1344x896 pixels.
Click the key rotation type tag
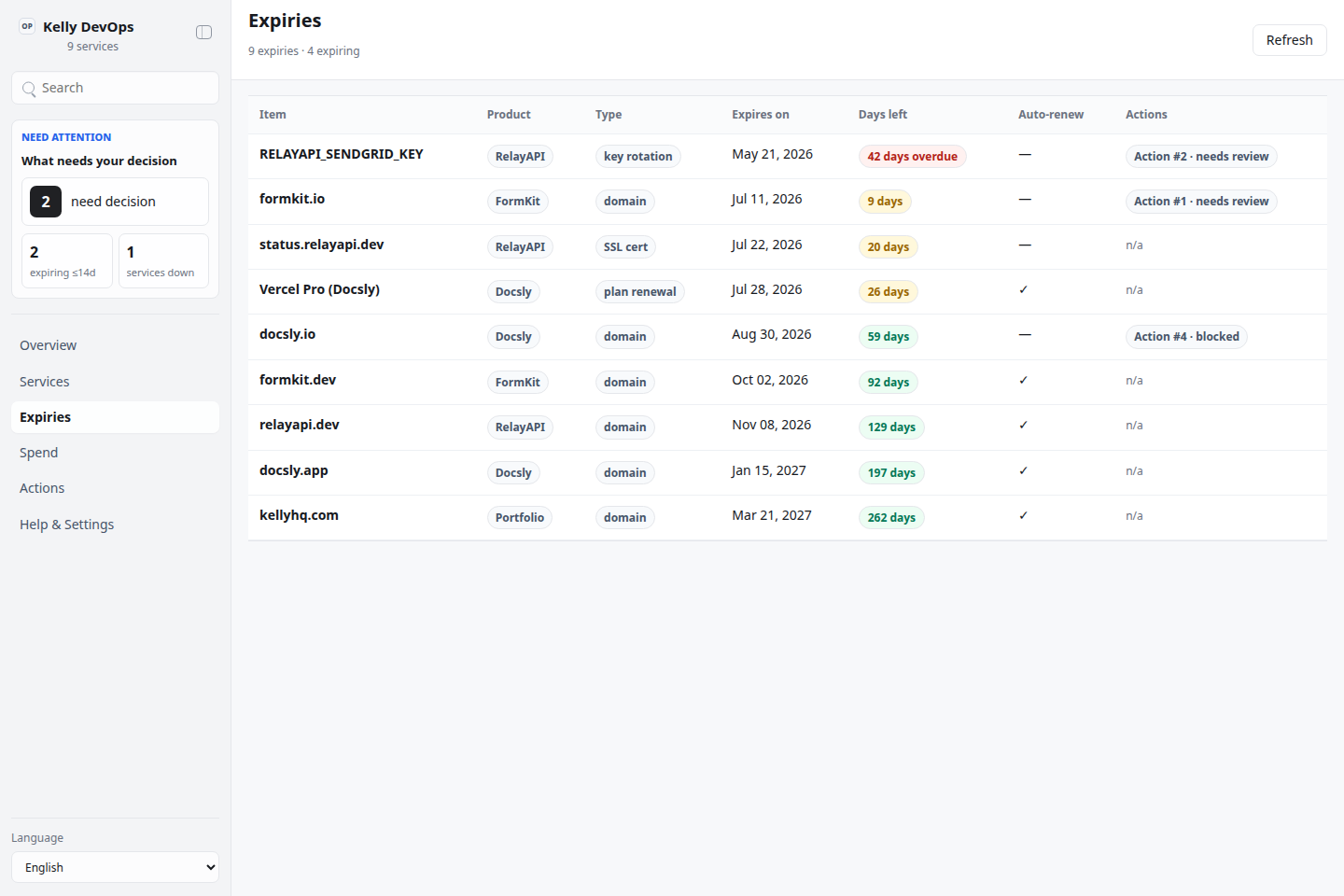638,157
